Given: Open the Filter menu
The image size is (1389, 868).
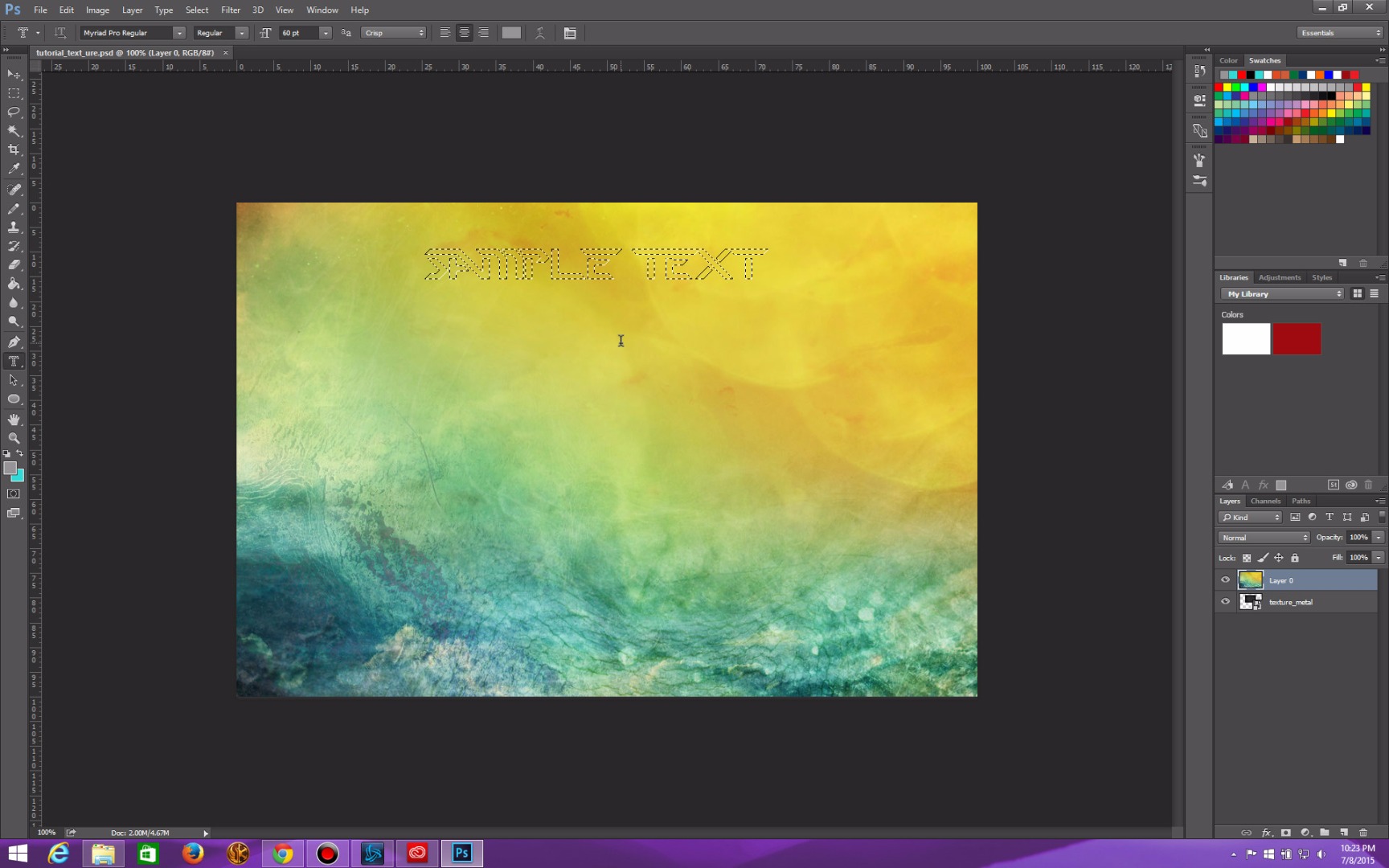Looking at the screenshot, I should (x=231, y=10).
